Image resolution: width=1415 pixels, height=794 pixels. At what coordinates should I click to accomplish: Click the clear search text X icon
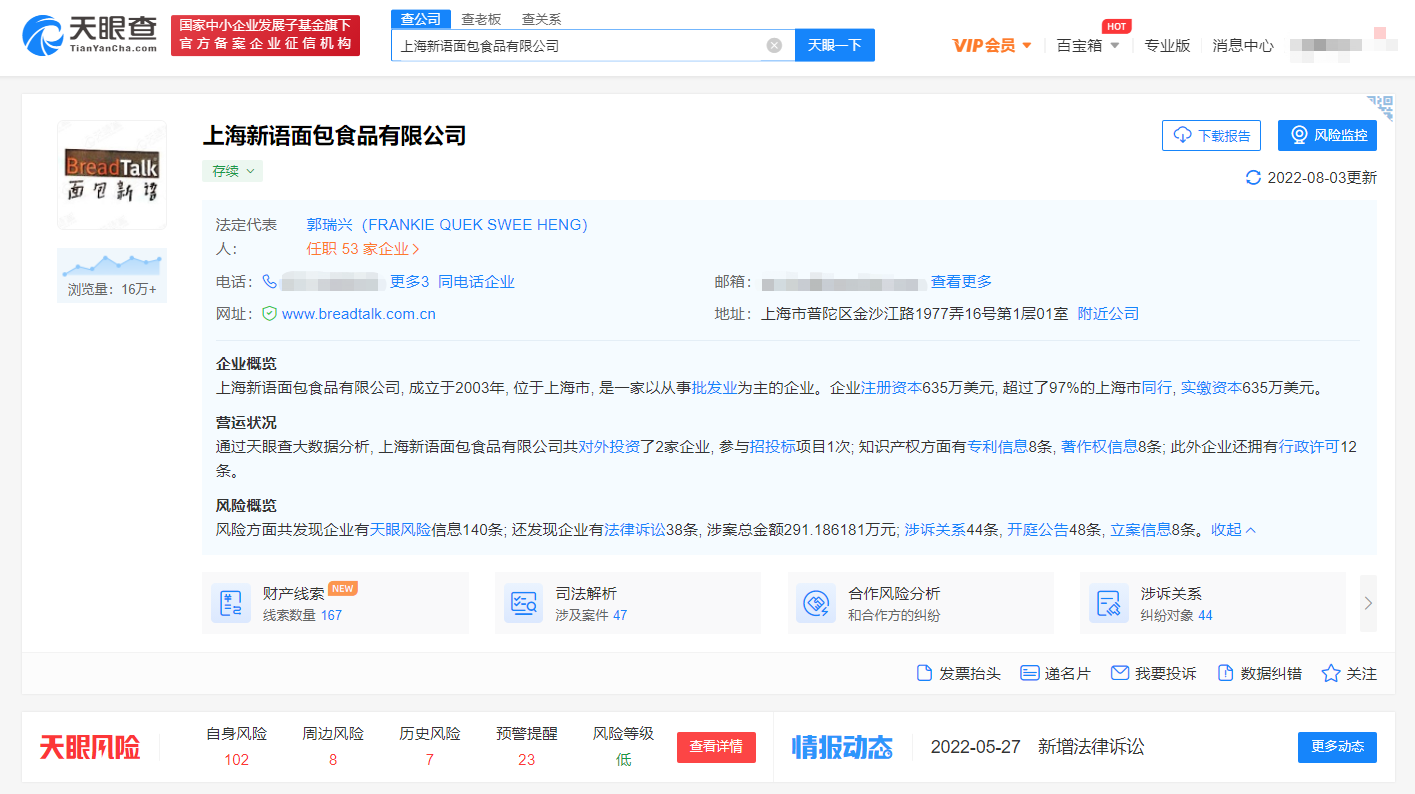point(774,45)
